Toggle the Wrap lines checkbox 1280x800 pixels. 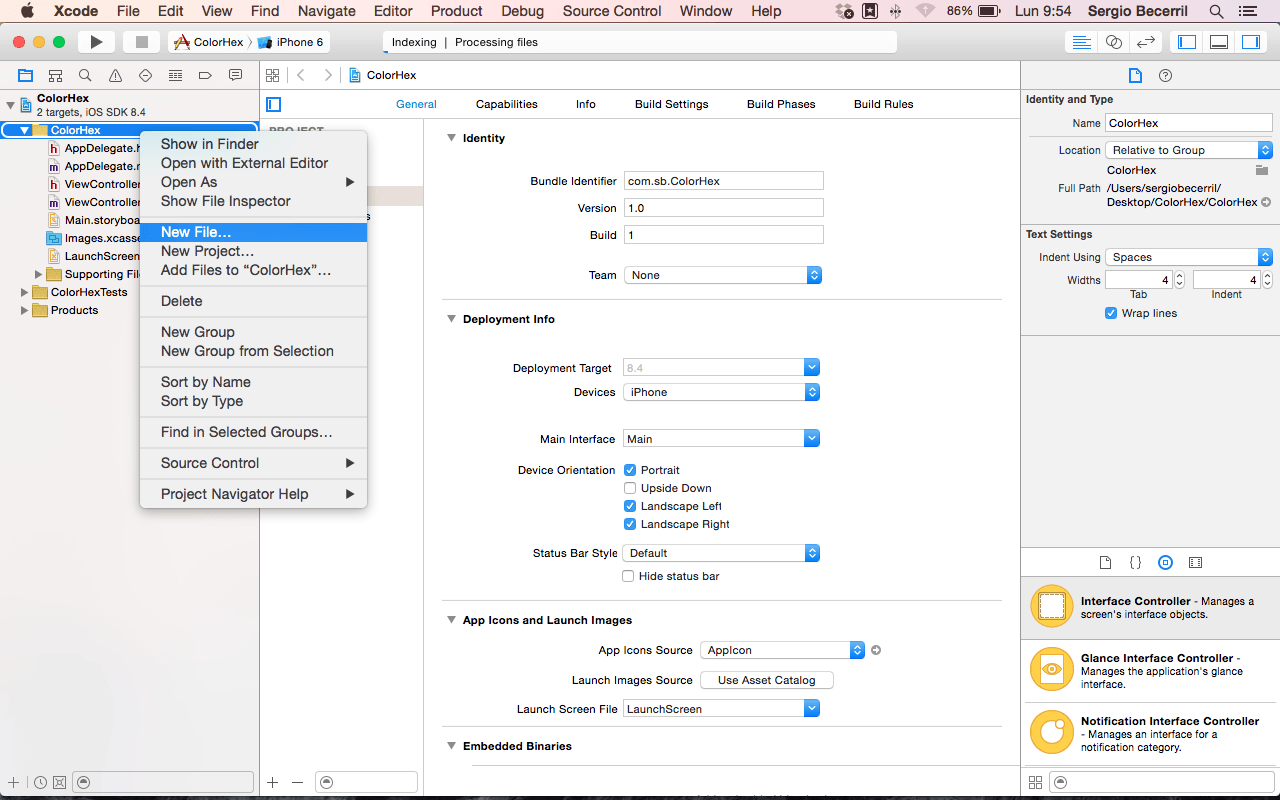click(1111, 313)
